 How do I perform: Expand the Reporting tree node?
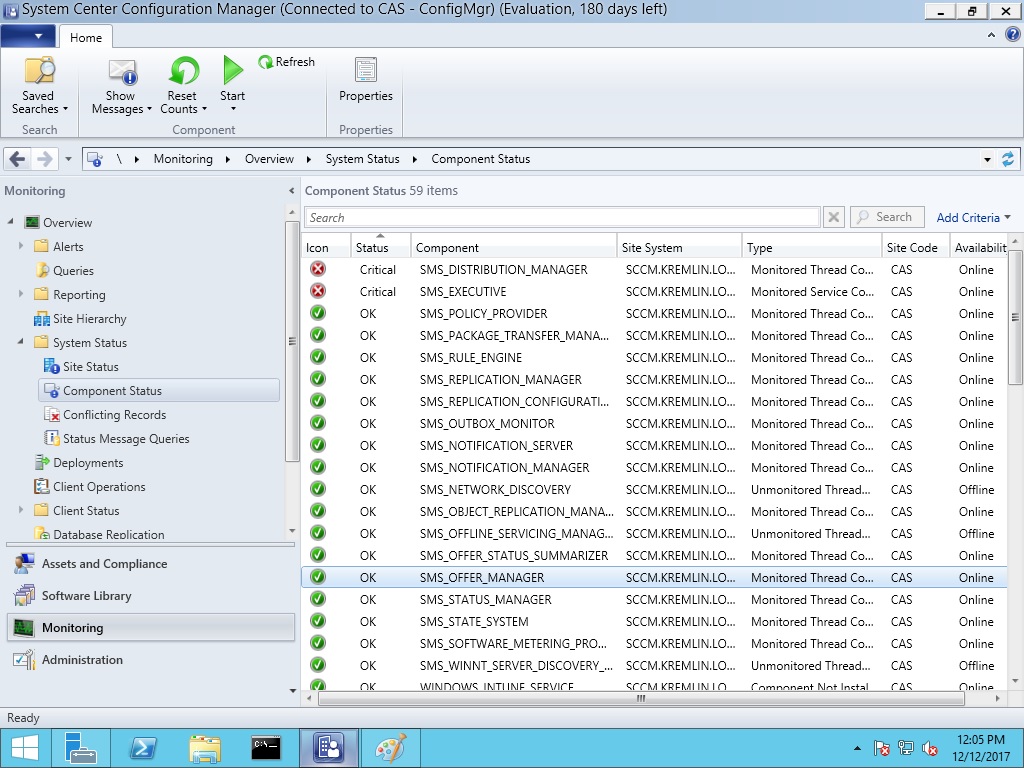(21, 294)
